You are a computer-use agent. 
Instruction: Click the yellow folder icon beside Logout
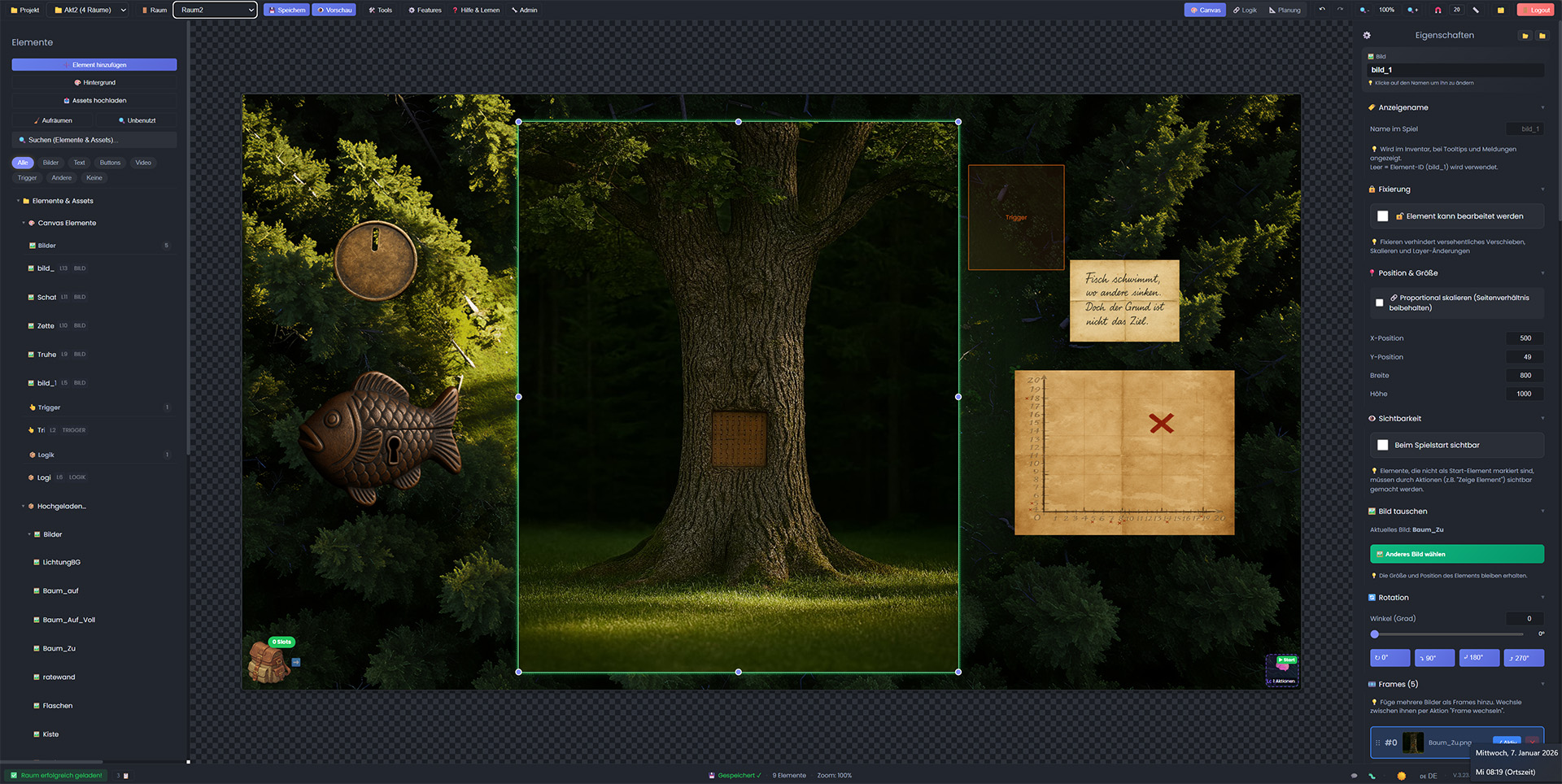[x=1501, y=10]
